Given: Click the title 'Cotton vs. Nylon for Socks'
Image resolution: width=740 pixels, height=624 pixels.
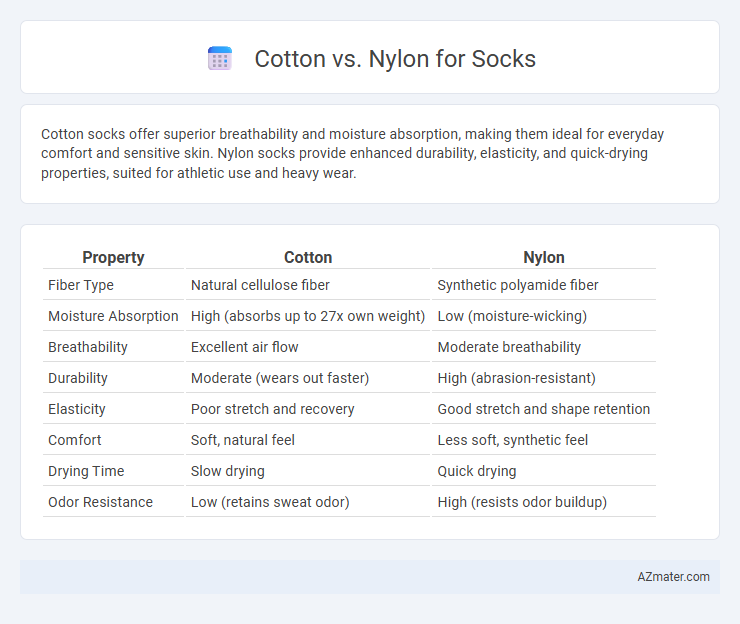Looking at the screenshot, I should [395, 59].
